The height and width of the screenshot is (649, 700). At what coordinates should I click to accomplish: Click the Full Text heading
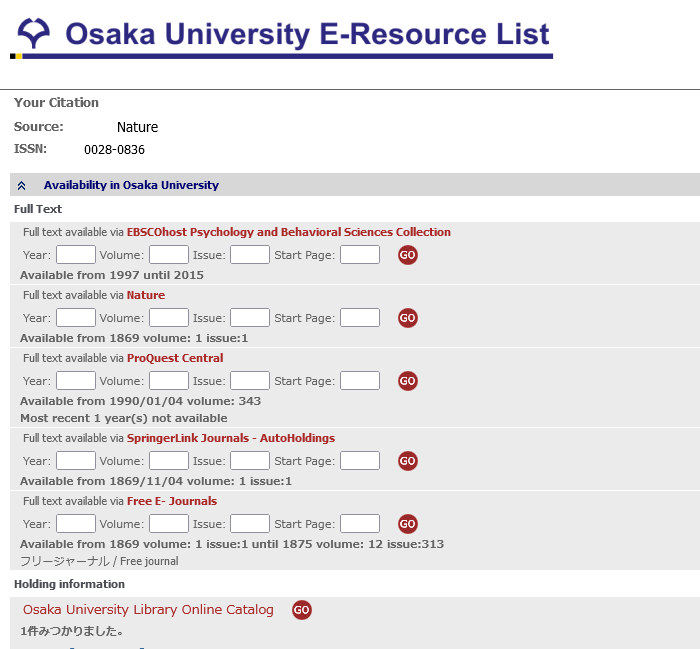point(38,209)
